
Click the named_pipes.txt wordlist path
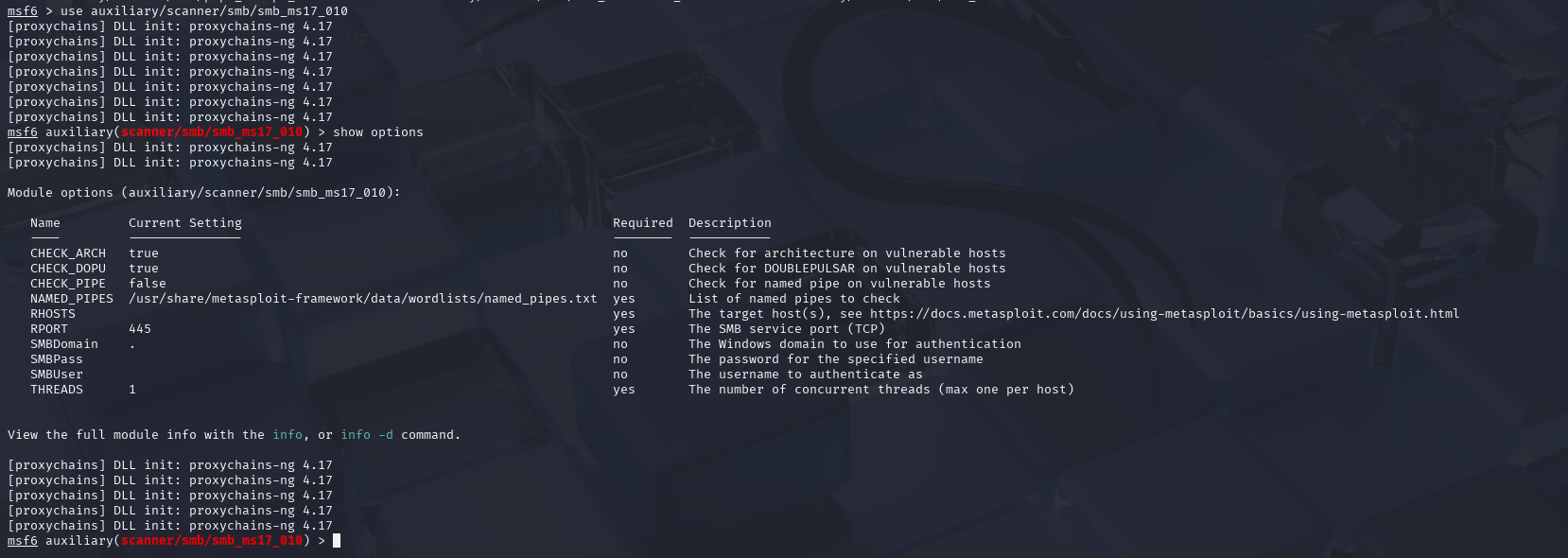pos(362,299)
